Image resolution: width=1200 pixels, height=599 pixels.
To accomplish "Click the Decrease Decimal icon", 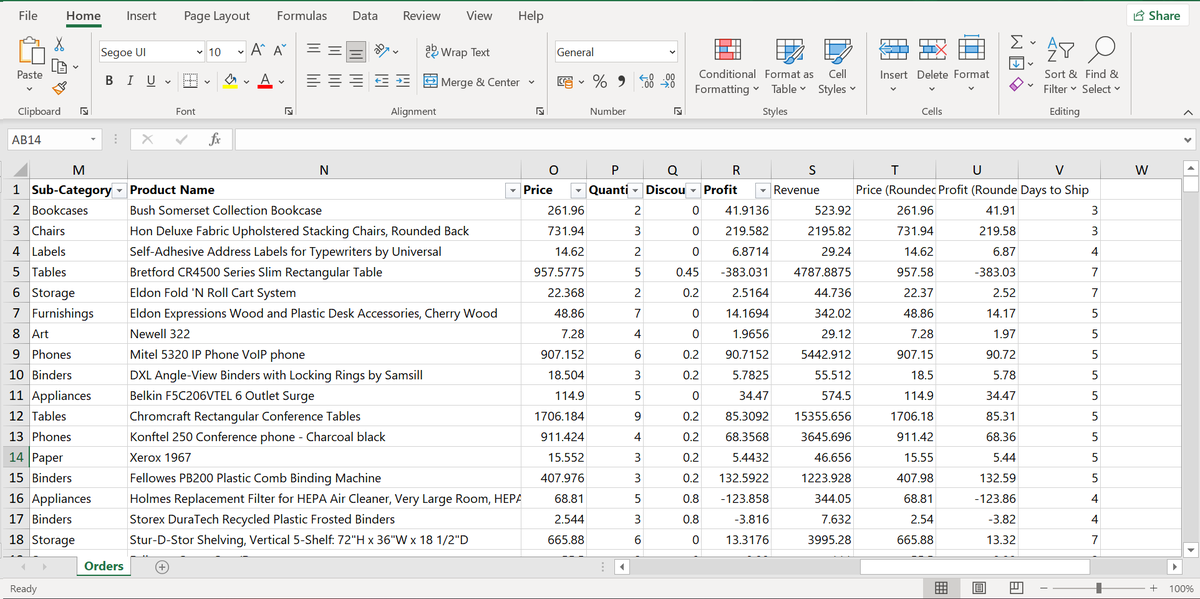I will click(x=669, y=82).
